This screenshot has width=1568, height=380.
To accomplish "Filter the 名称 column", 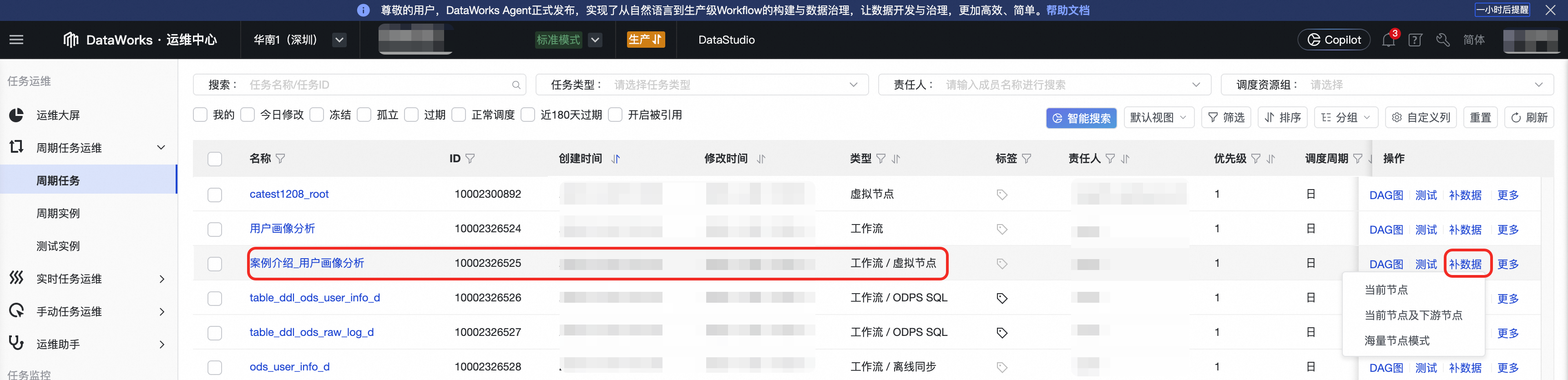I will point(280,159).
